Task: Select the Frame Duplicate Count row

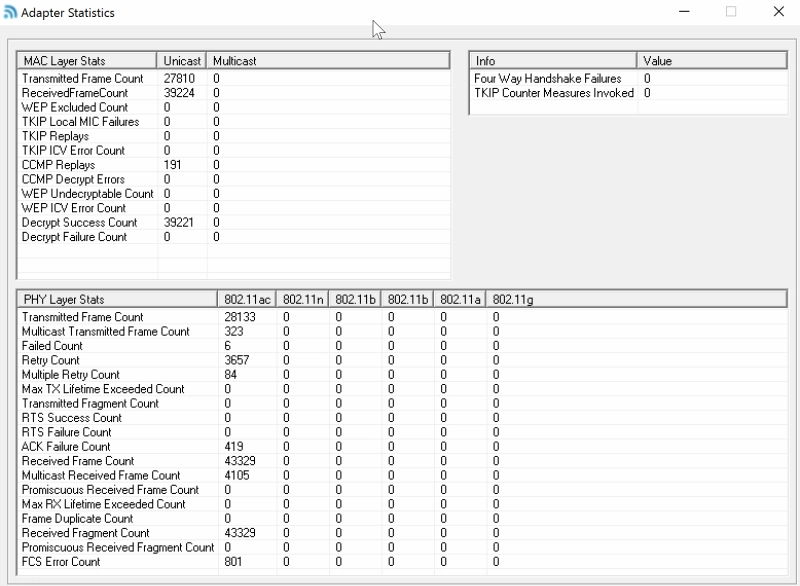Action: pos(402,519)
